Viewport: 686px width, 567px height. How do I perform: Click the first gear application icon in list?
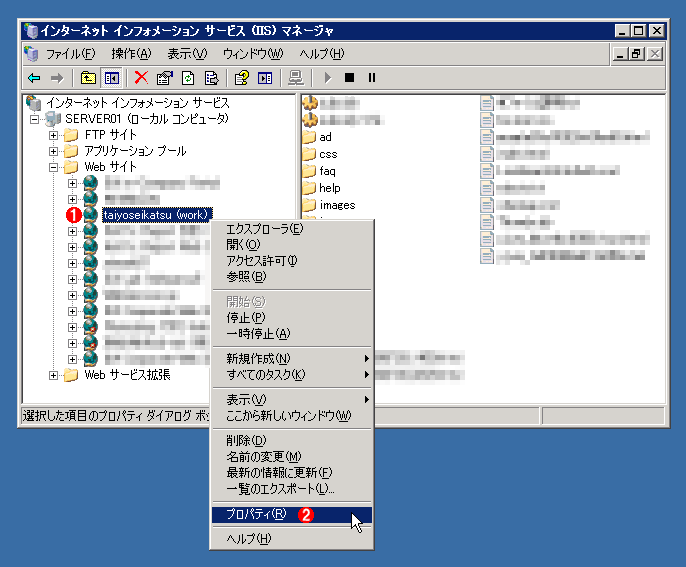click(x=310, y=103)
